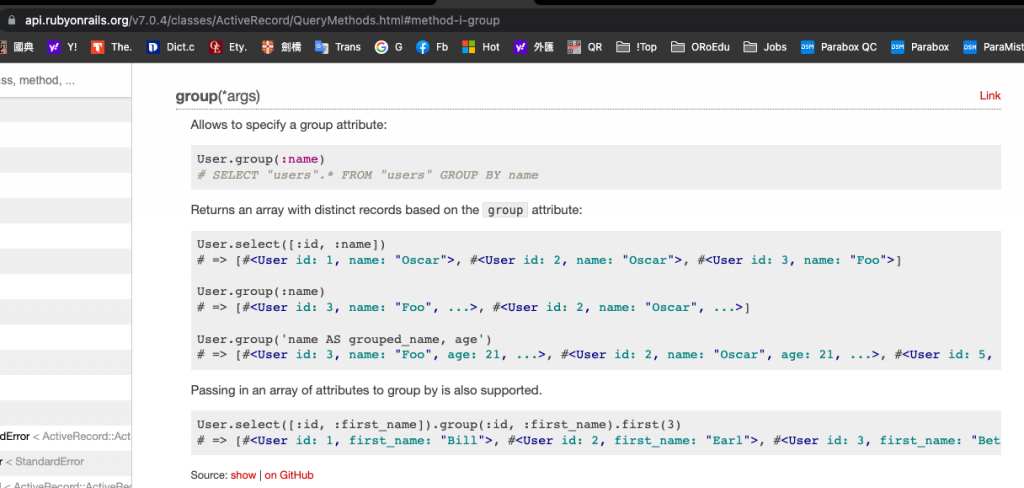Image resolution: width=1024 pixels, height=488 pixels.
Task: Click the api.rubyonrails.org URL in the address bar
Action: coord(262,20)
